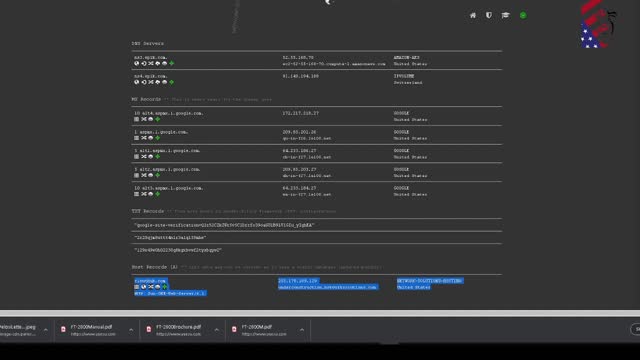640x360 pixels.
Task: Select IP address 209.85.202.26
Action: pyautogui.click(x=299, y=132)
